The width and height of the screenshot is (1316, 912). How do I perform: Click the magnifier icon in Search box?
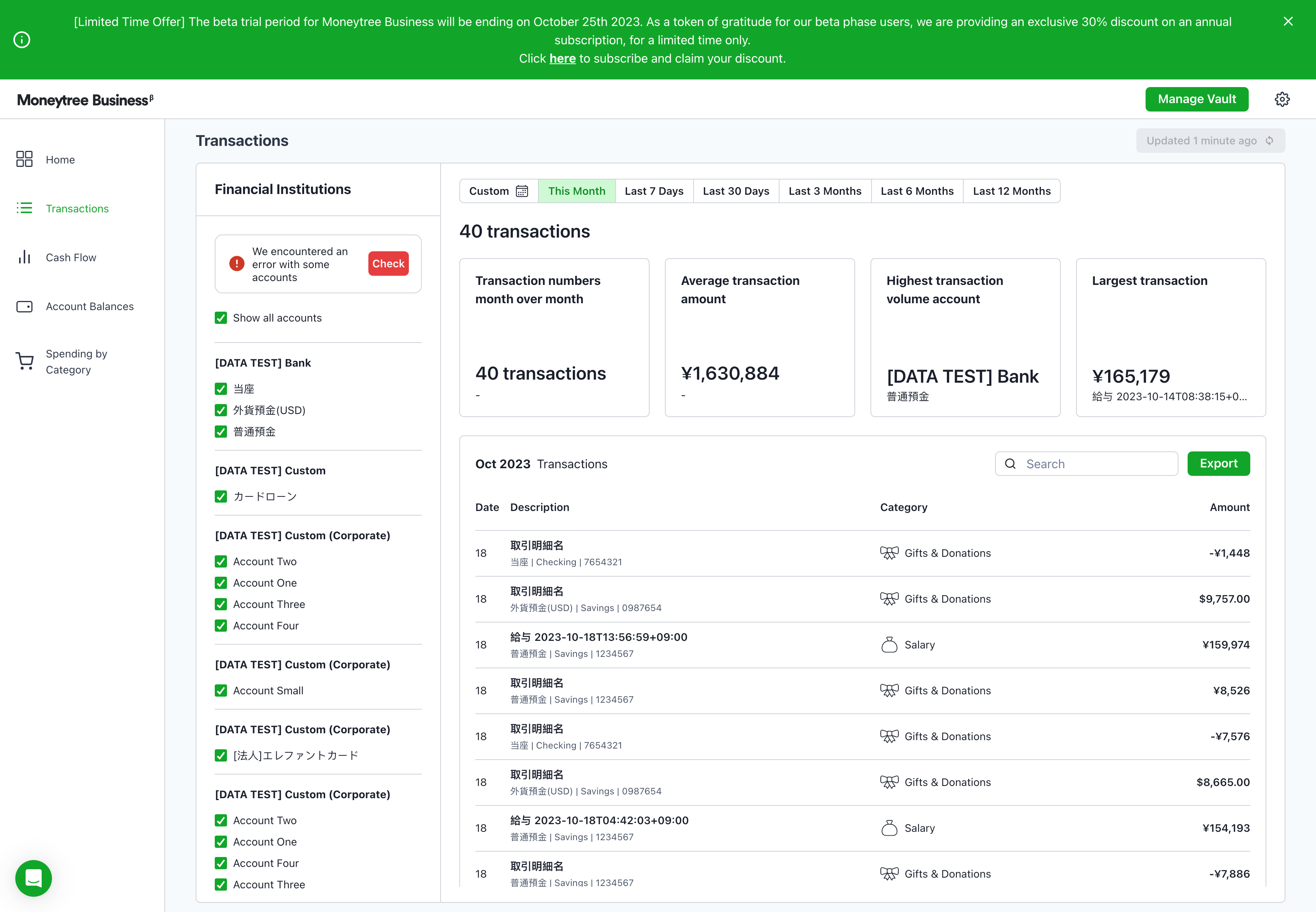click(x=1010, y=463)
